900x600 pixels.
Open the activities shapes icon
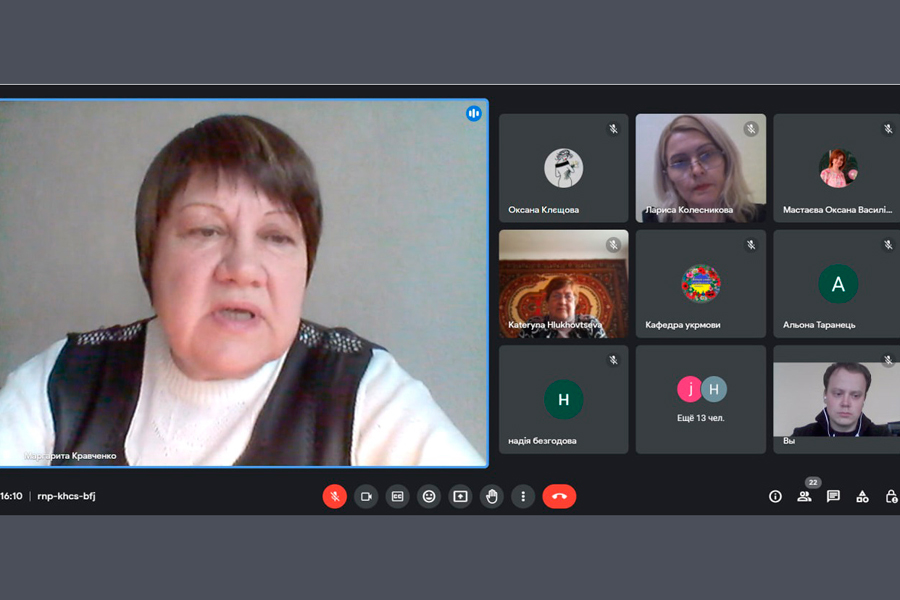click(862, 497)
